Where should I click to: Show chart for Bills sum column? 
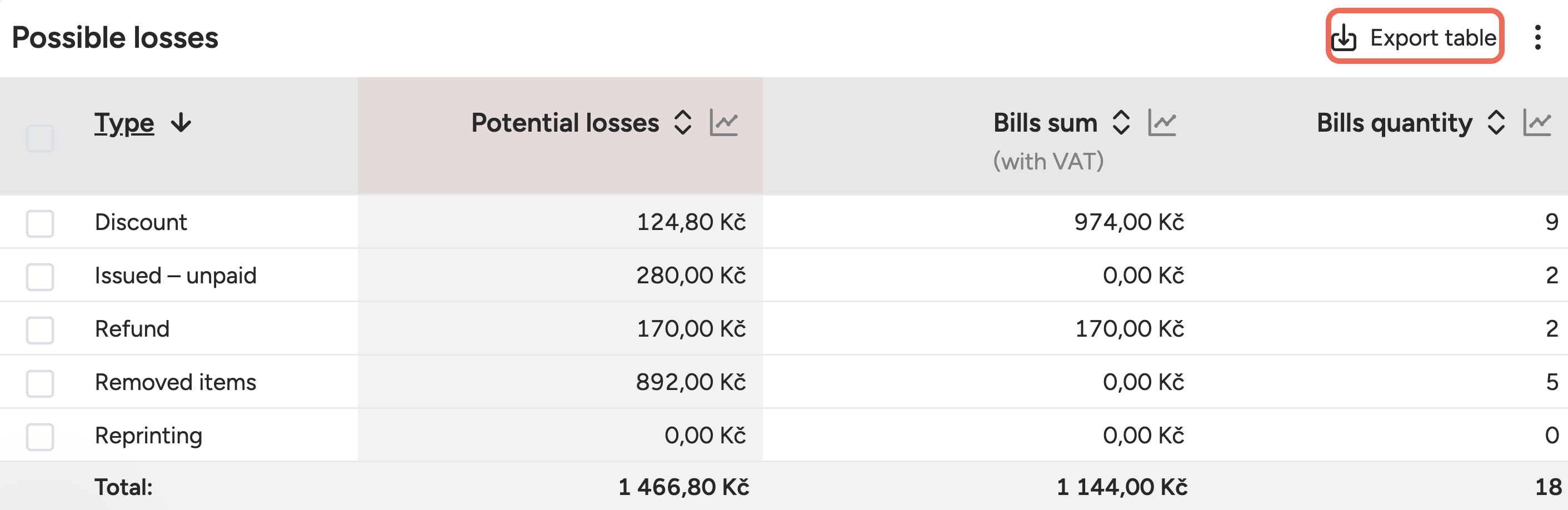[1161, 123]
